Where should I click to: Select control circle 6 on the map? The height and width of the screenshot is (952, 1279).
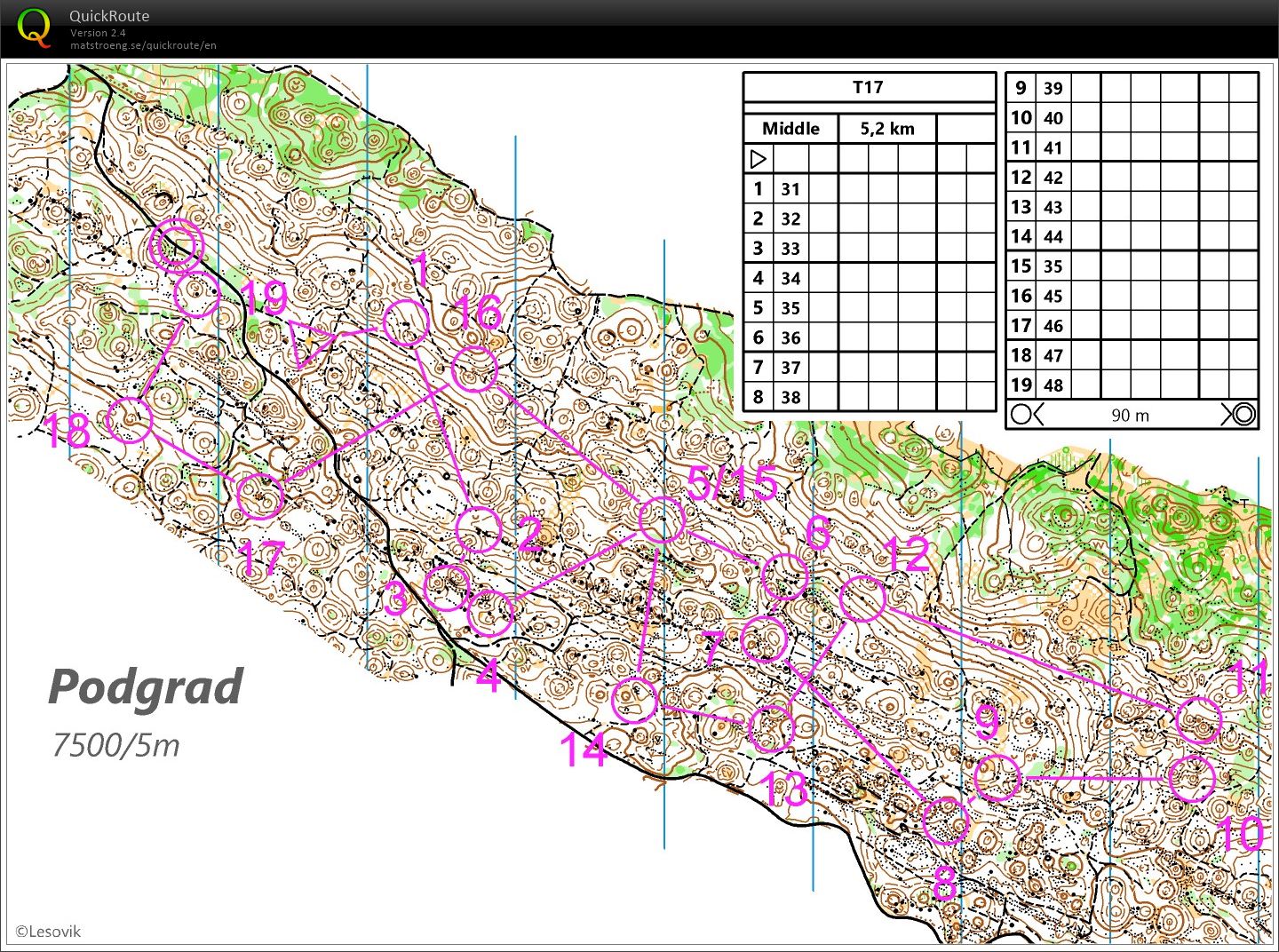pyautogui.click(x=785, y=576)
